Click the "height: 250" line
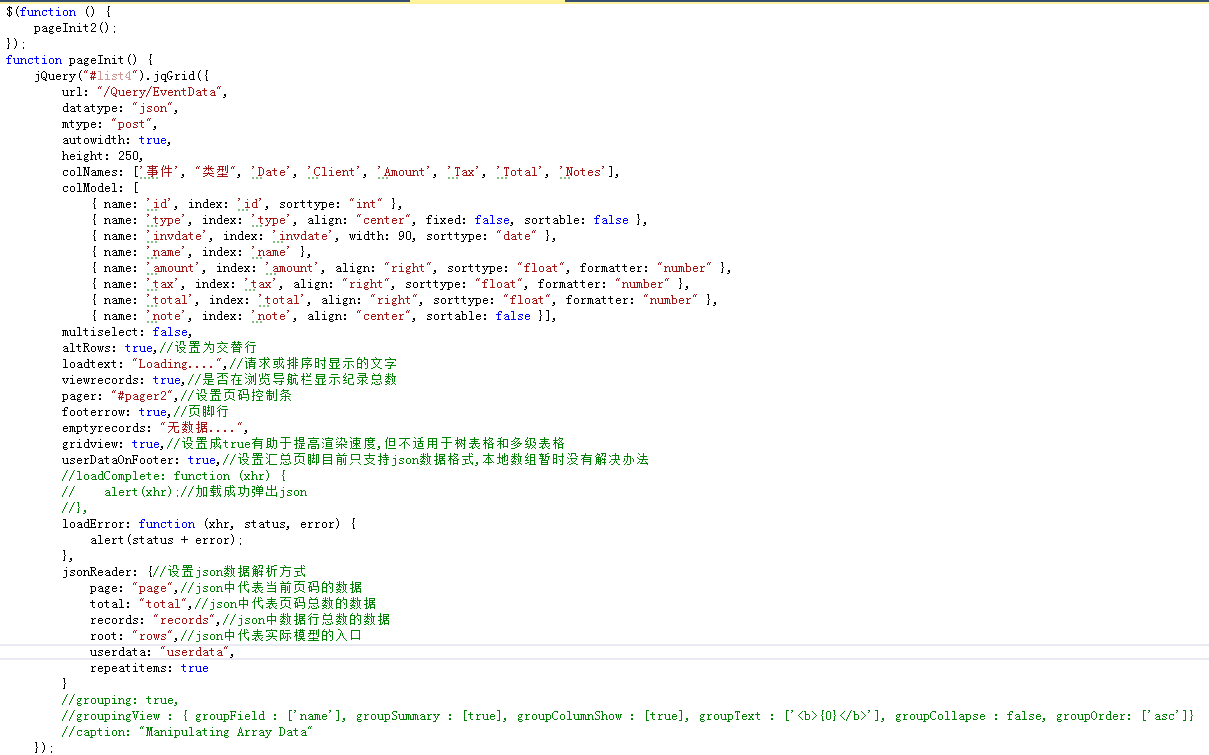This screenshot has height=755, width=1209. click(103, 156)
